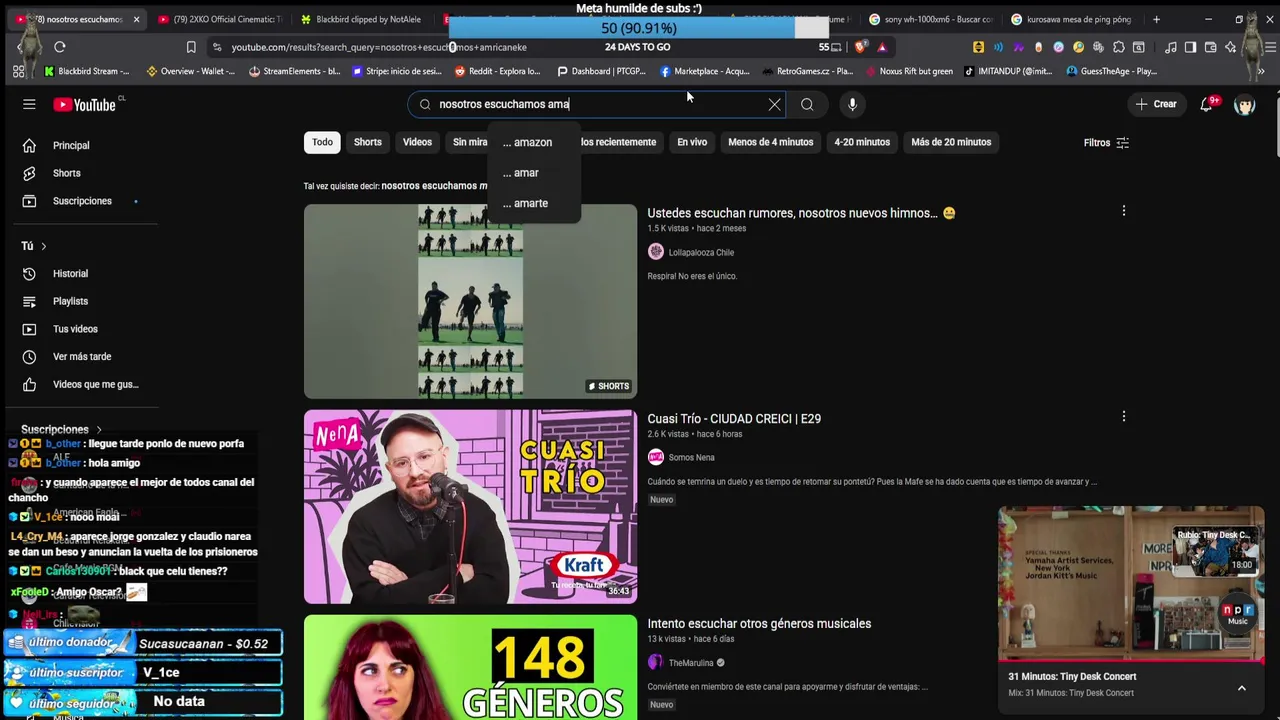
Task: Expand the Suscripciones section header
Action: click(x=62, y=429)
